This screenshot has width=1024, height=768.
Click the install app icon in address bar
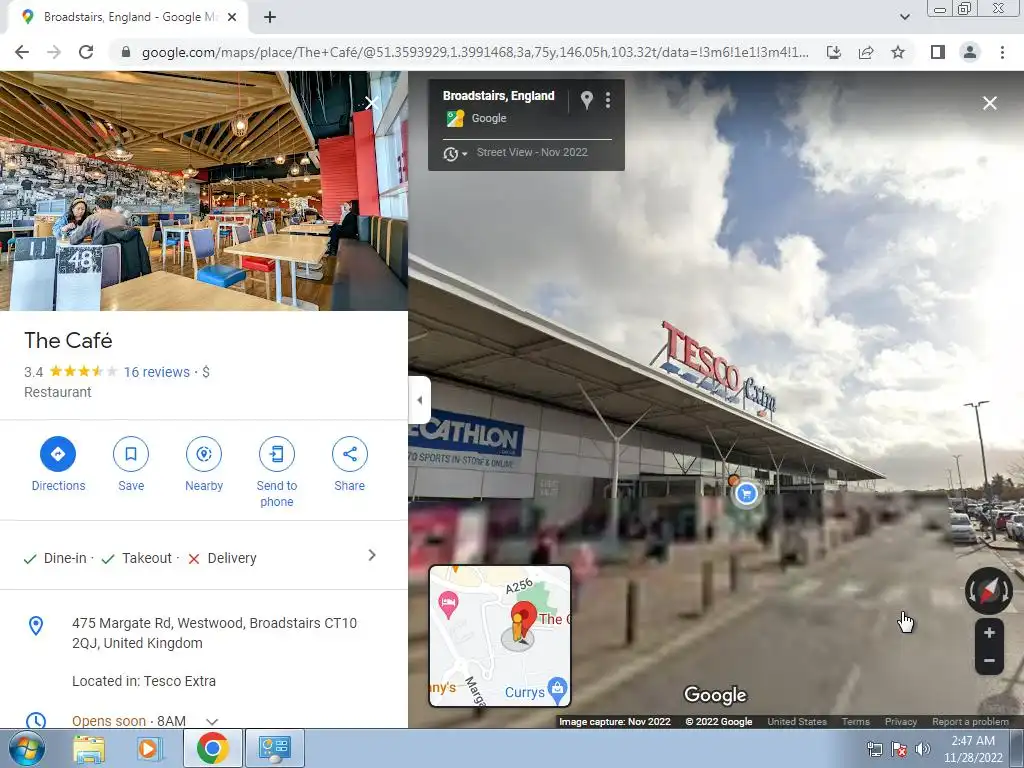pyautogui.click(x=834, y=52)
